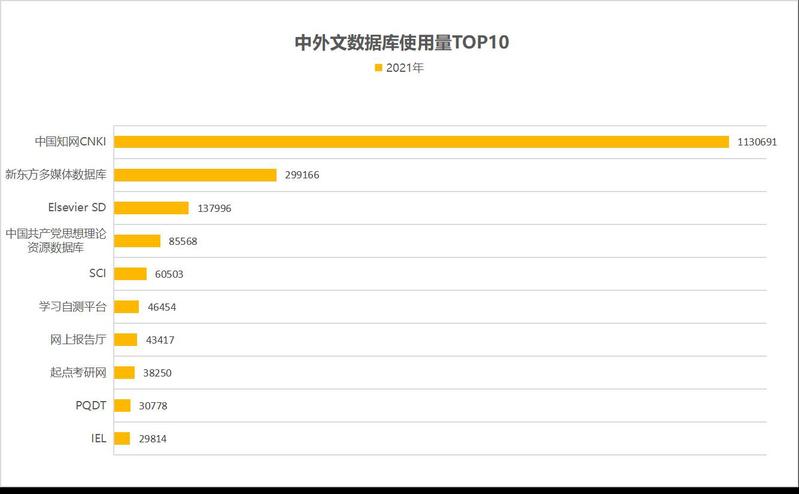The image size is (799, 494).
Task: Select the SCI bar
Action: 130,274
